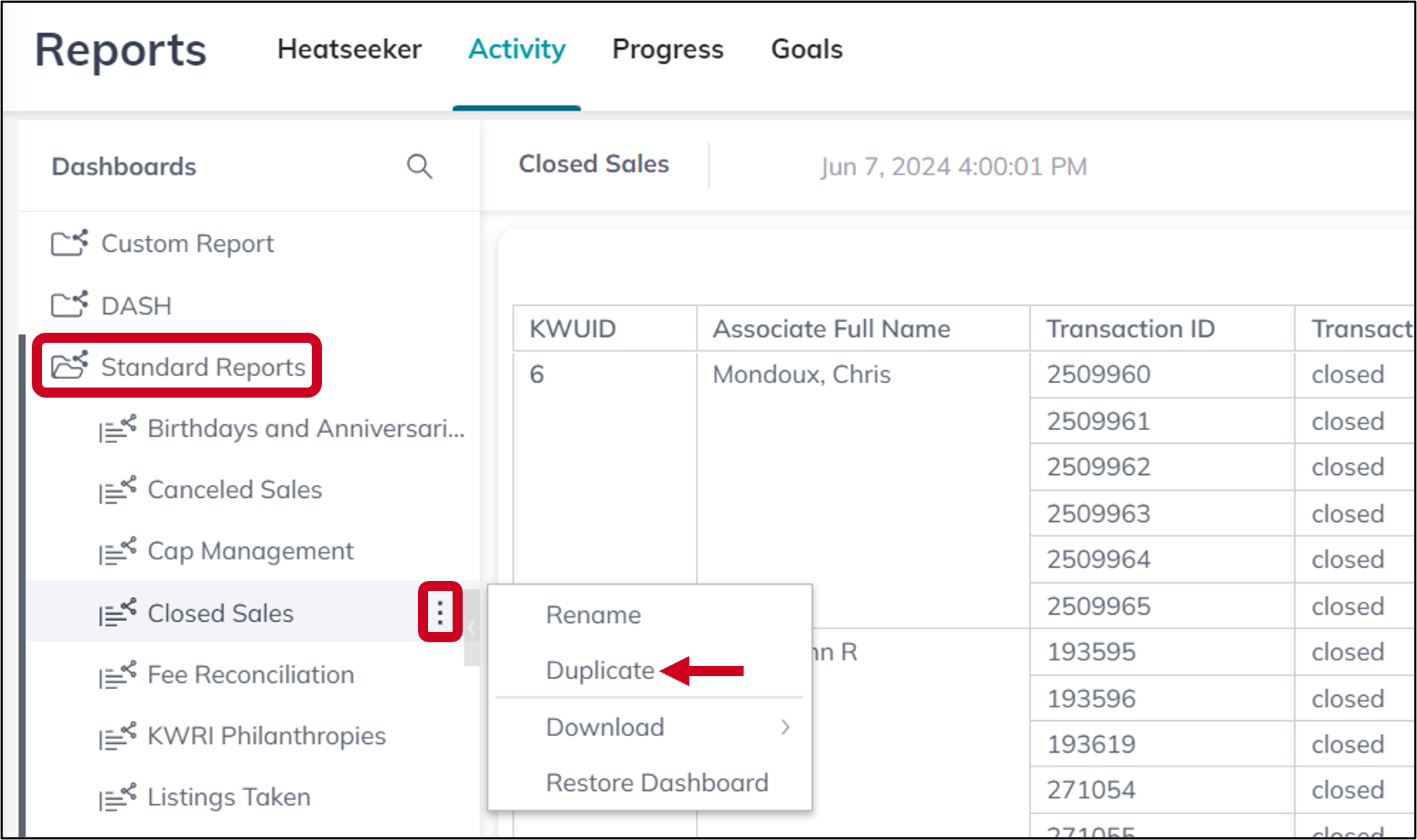
Task: Collapse the Dashboards sidebar chevron
Action: pyautogui.click(x=471, y=627)
